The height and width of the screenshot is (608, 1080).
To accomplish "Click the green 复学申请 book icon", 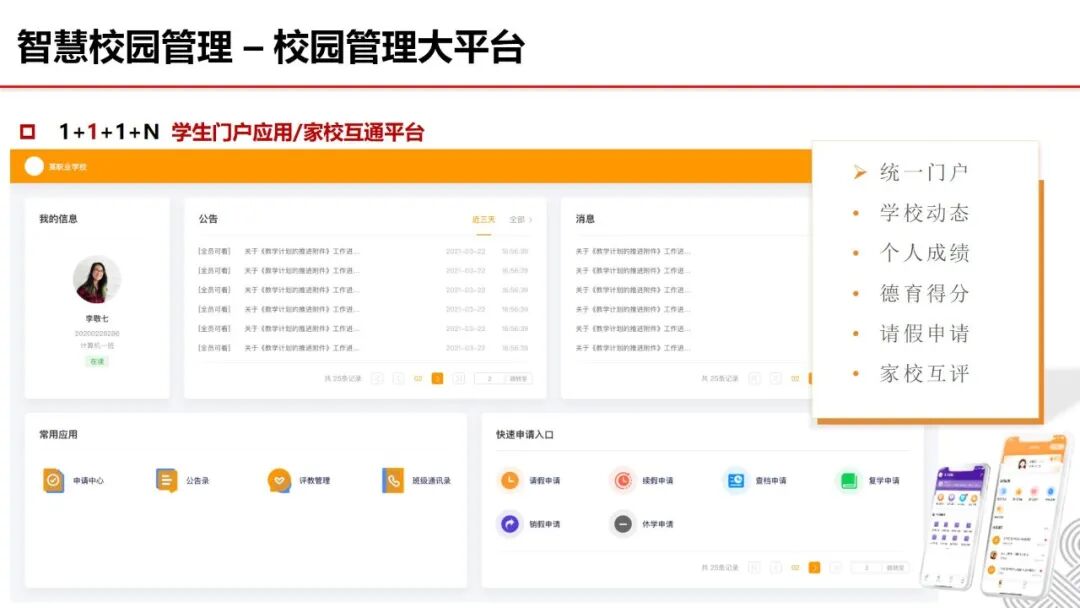I will (x=850, y=480).
